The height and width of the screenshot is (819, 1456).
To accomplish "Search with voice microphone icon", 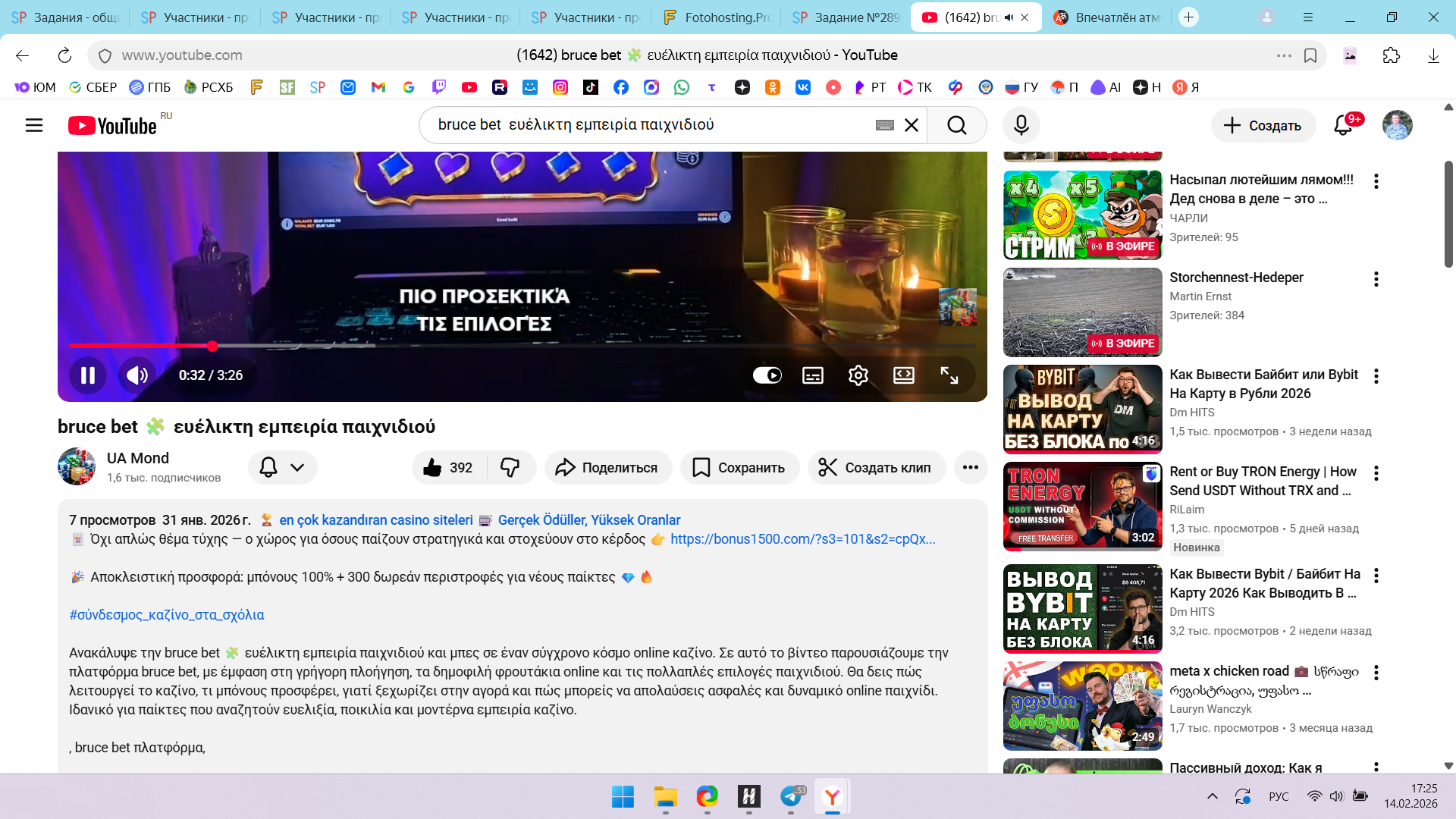I will (1021, 125).
